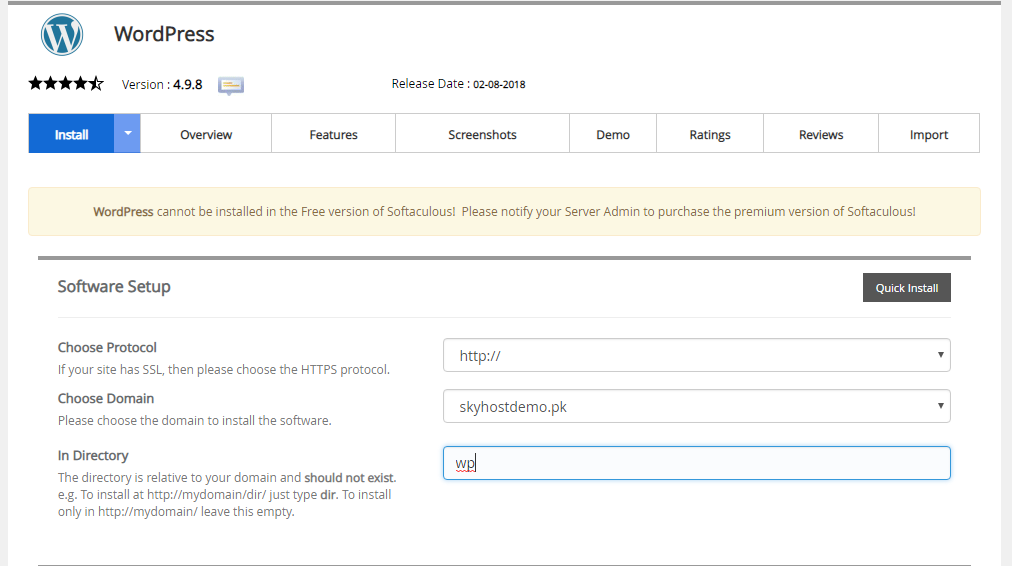Click the In Directory label

(93, 455)
